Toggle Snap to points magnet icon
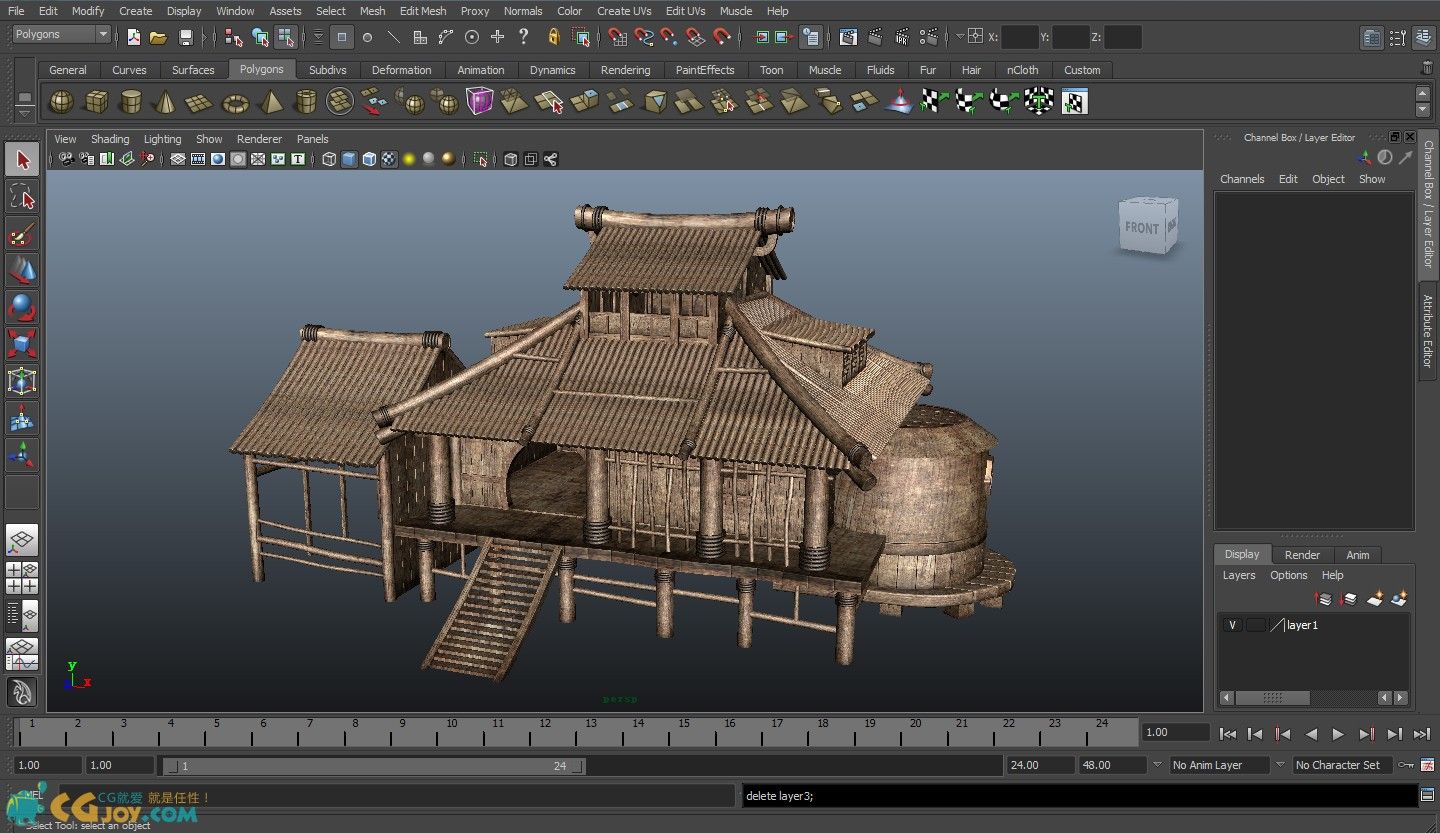The image size is (1440, 833). 669,37
